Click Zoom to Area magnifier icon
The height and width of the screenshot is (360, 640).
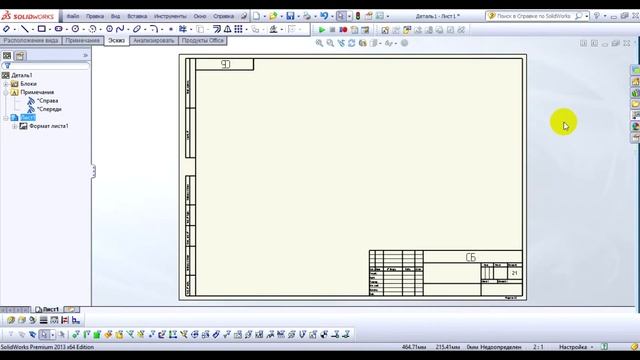pyautogui.click(x=330, y=43)
